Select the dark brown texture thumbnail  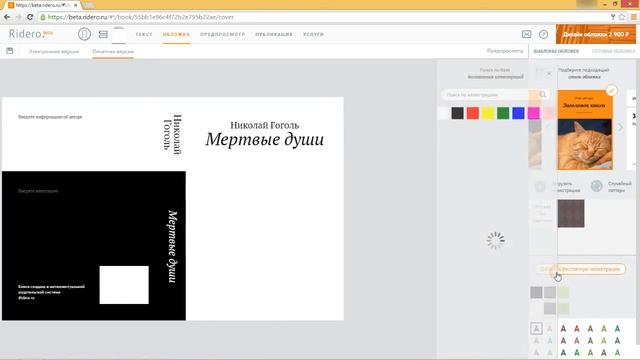[x=571, y=213]
